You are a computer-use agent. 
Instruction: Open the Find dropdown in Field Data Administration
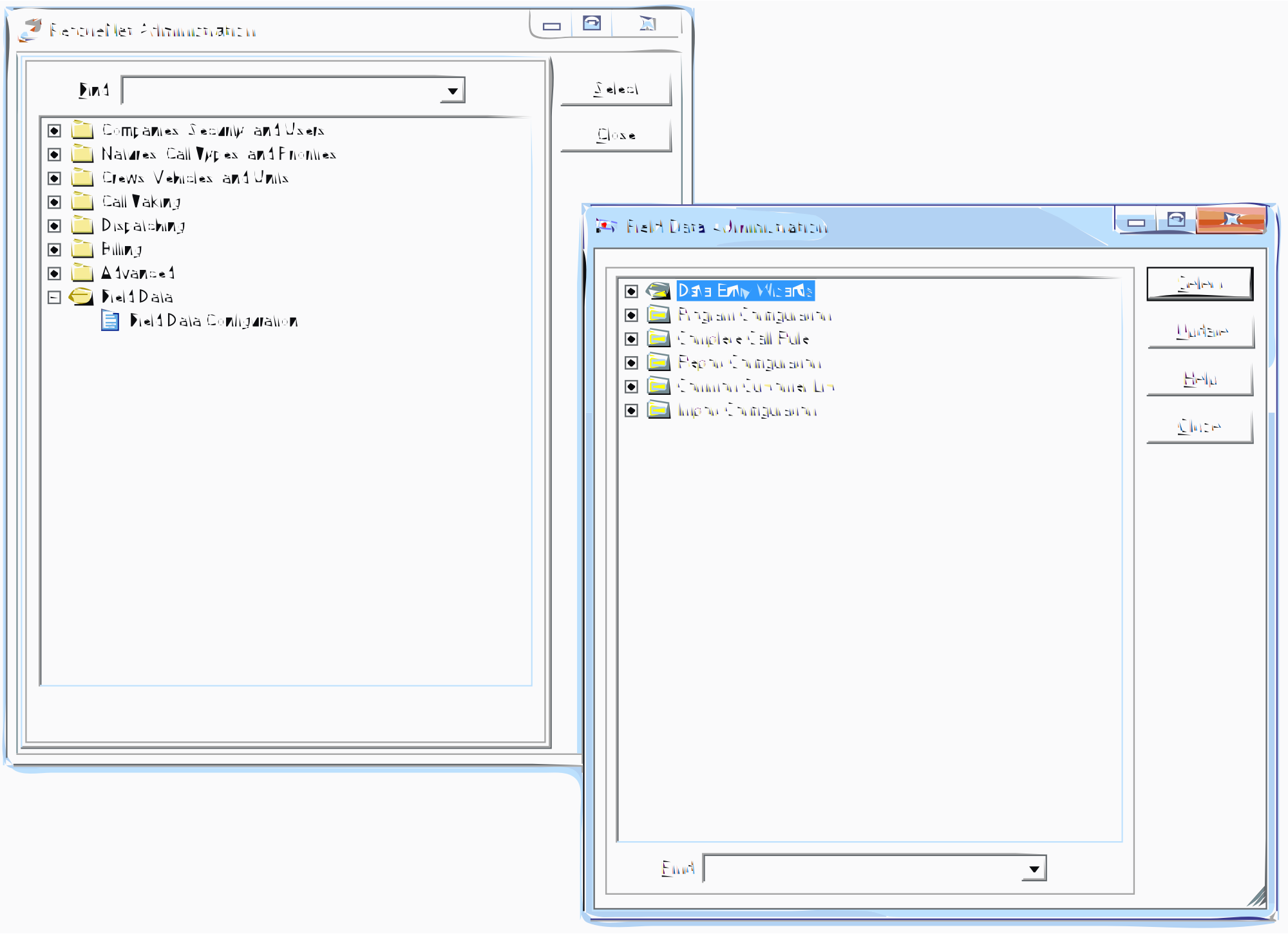click(x=1034, y=869)
